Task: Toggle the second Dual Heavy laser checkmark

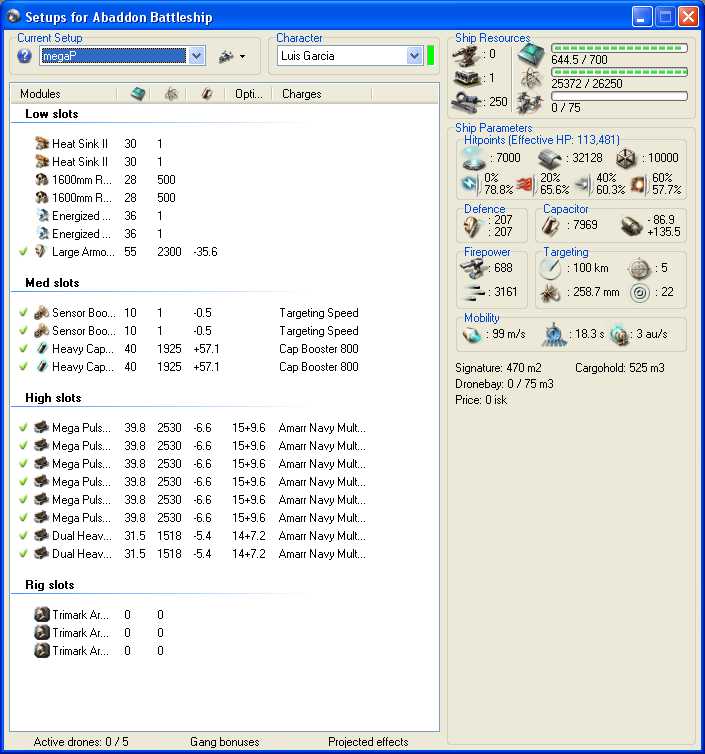Action: (23, 553)
